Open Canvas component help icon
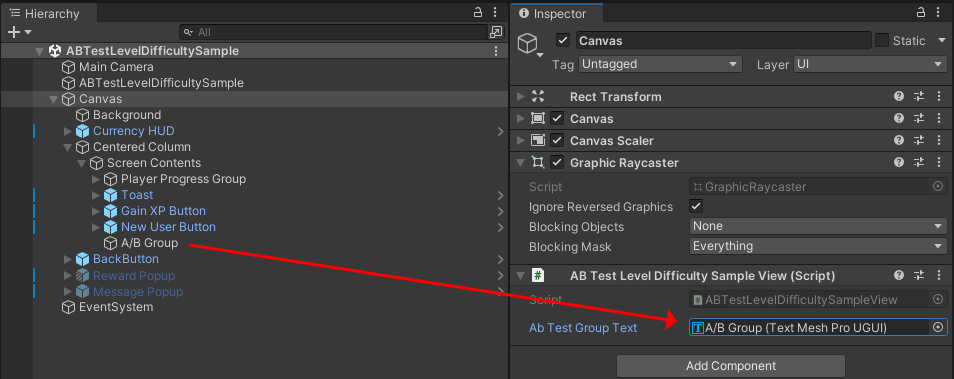This screenshot has width=954, height=379. click(x=899, y=119)
